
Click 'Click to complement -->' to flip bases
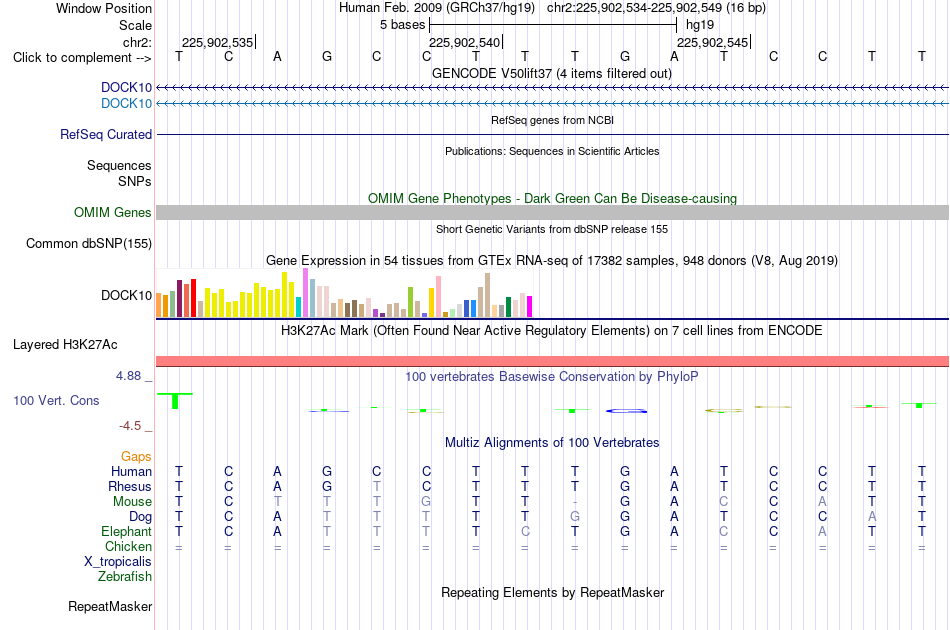pos(82,58)
